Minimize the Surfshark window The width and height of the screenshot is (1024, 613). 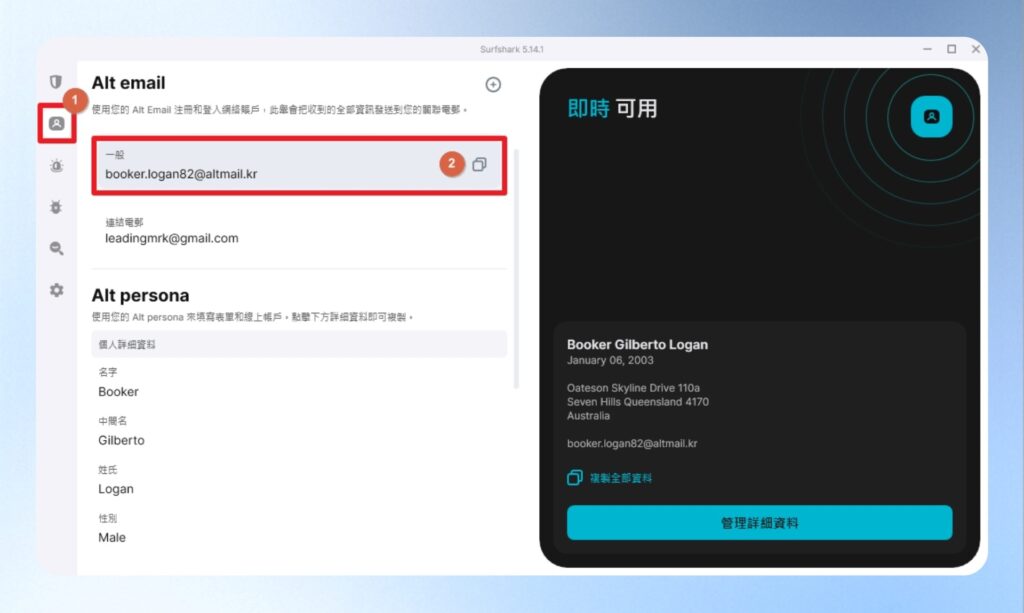(927, 49)
